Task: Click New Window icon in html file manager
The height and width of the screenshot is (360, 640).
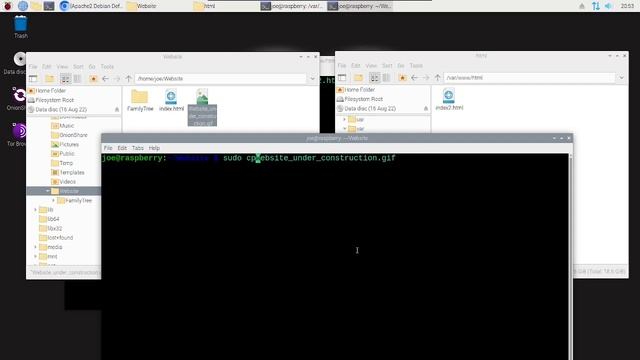Action: click(342, 77)
